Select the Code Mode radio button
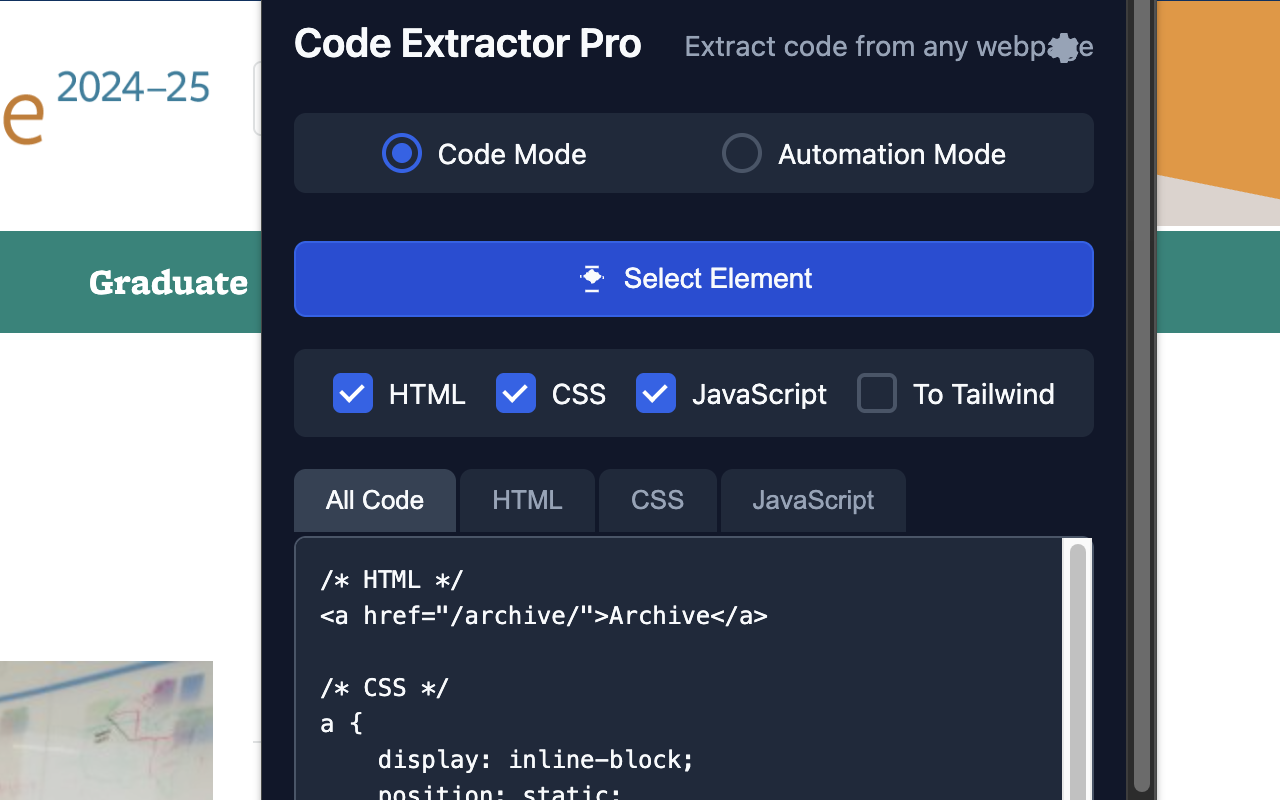This screenshot has height=800, width=1280. tap(401, 153)
